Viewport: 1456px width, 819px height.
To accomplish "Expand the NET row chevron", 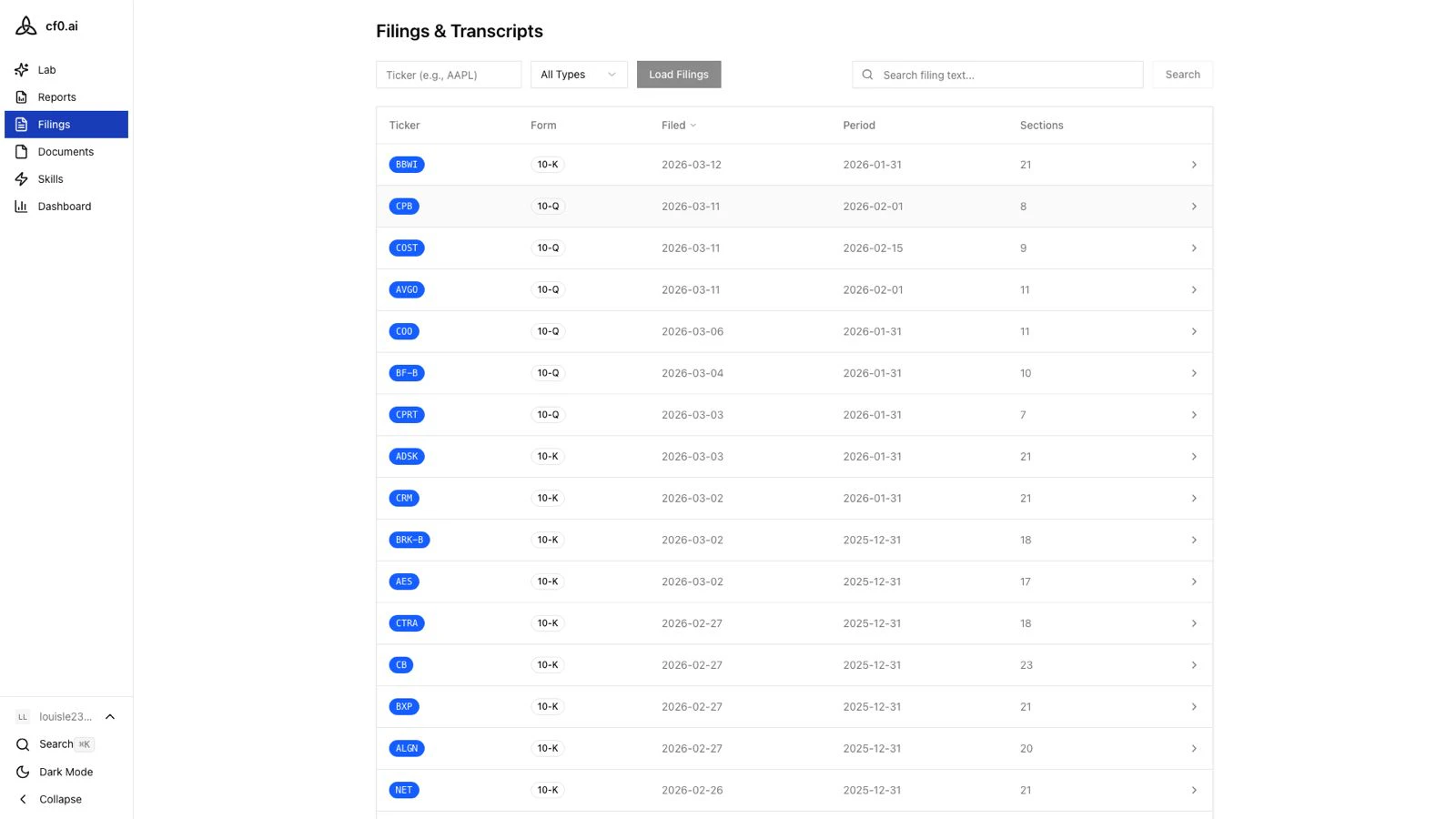I will (1194, 791).
